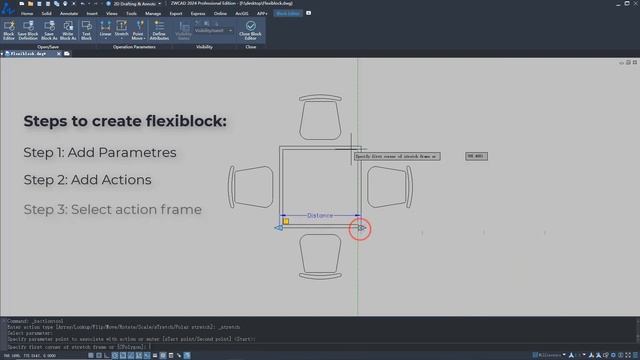The width and height of the screenshot is (640, 360).
Task: Click the coordinate input box near cursor
Action: (x=476, y=156)
